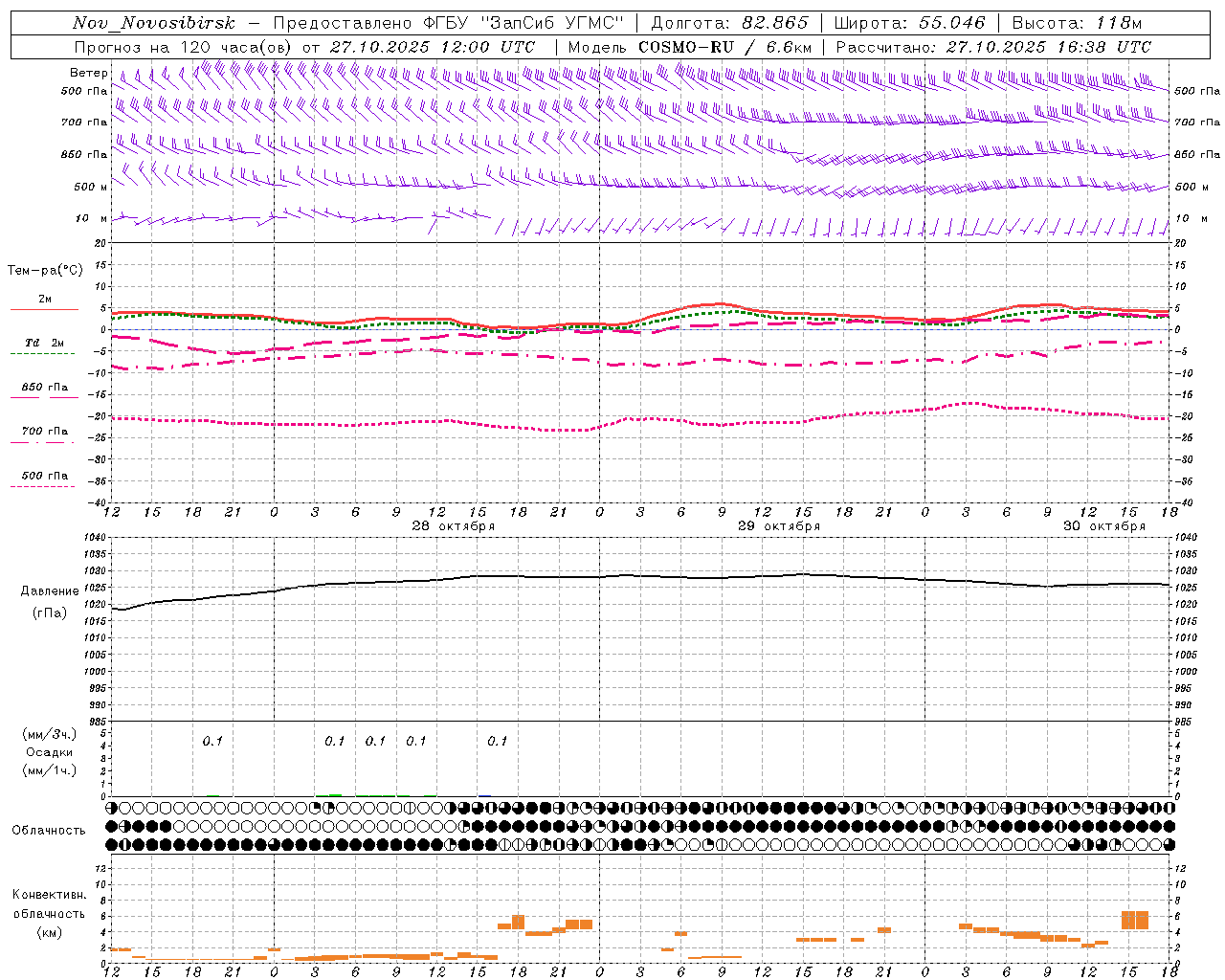This screenshot has width=1225, height=980.
Task: Click the 'Td 2м' dew point legend entry
Action: pyautogui.click(x=45, y=343)
